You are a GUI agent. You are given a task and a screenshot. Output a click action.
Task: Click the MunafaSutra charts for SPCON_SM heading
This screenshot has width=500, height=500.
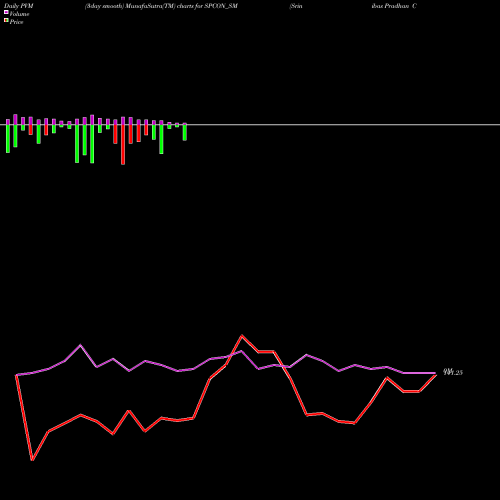click(x=161, y=6)
